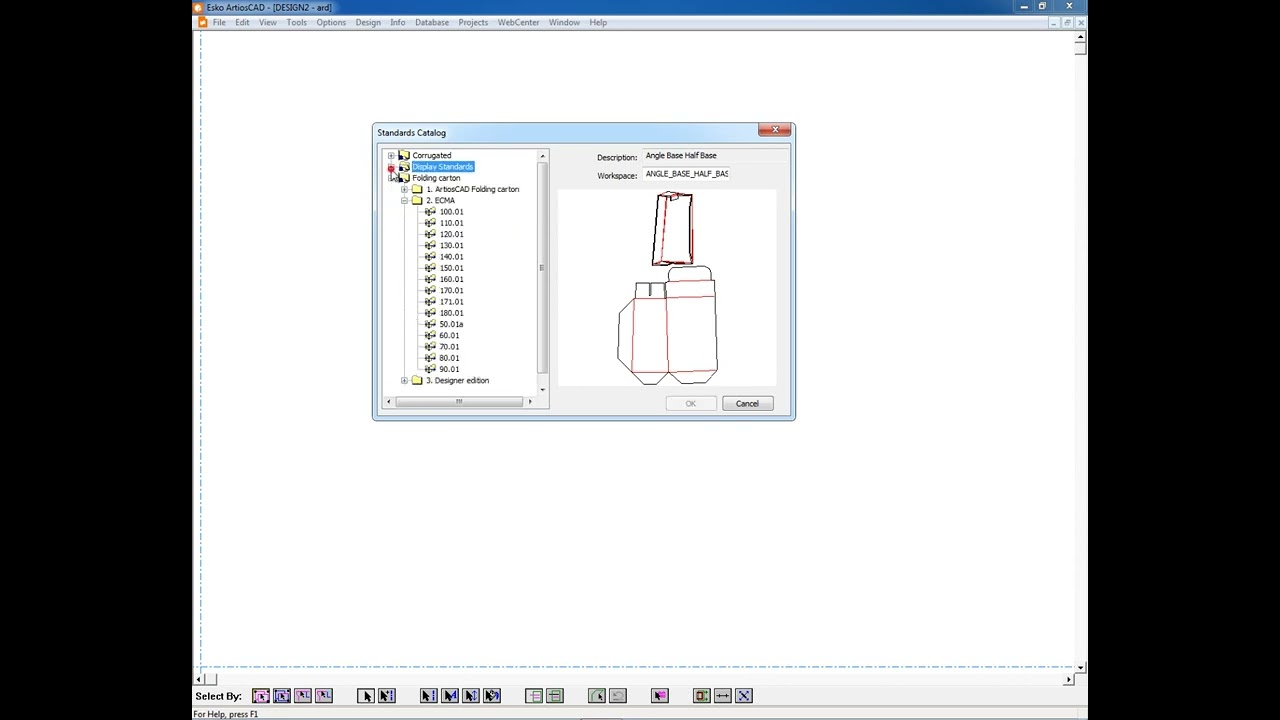Click the standard icon beside 130.01
1280x720 pixels.
click(x=430, y=245)
